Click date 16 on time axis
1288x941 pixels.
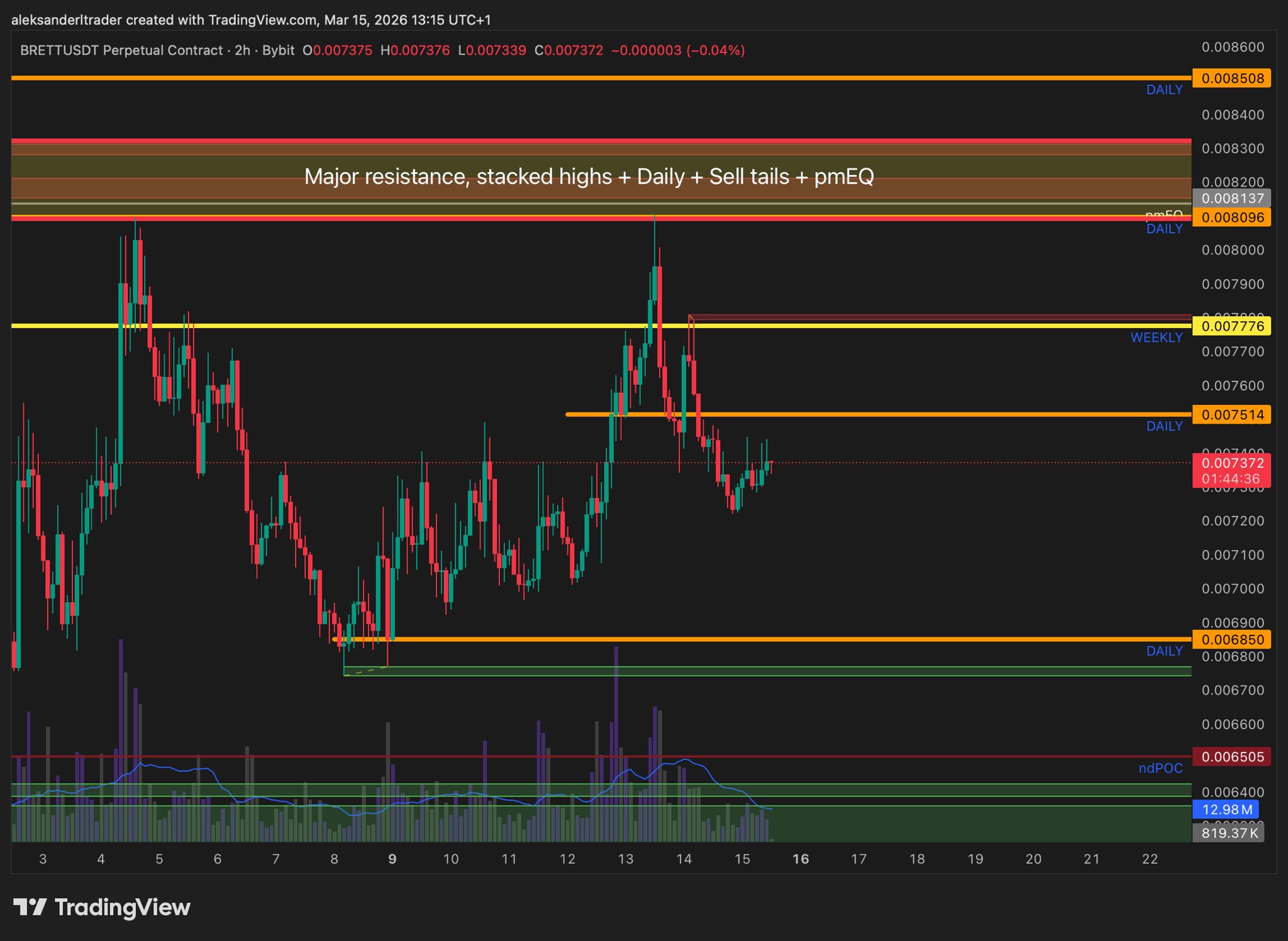click(x=800, y=859)
